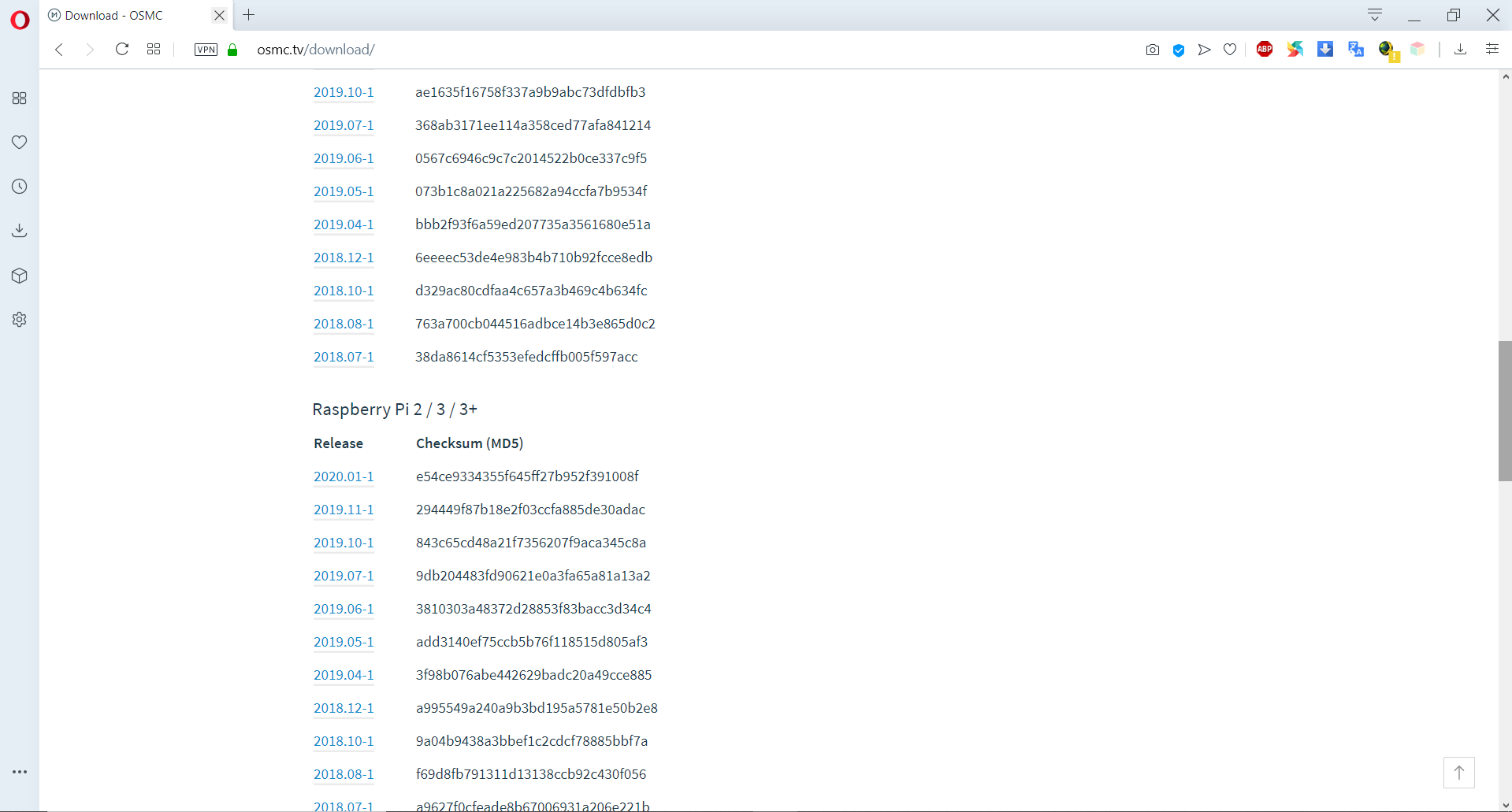Open release 2018.12-1 with checksum a995549a...
The image size is (1512, 812).
pyautogui.click(x=344, y=708)
